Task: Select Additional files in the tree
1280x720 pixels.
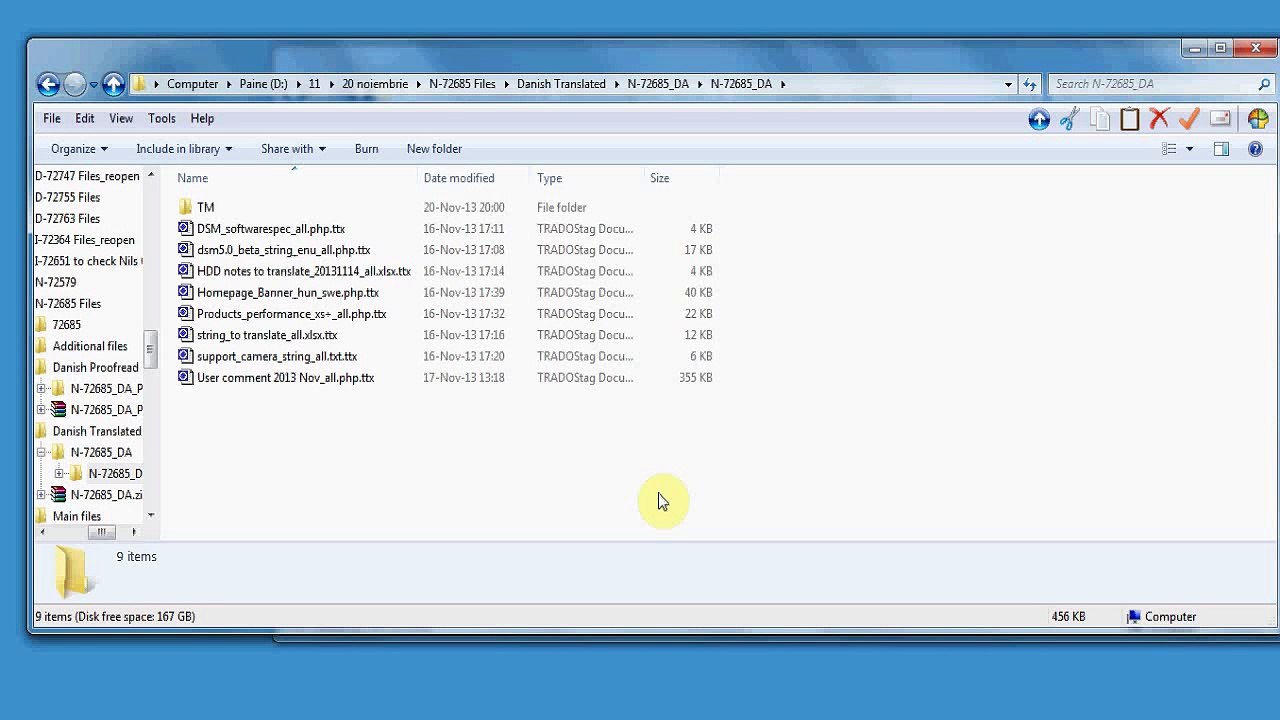Action: pos(90,346)
